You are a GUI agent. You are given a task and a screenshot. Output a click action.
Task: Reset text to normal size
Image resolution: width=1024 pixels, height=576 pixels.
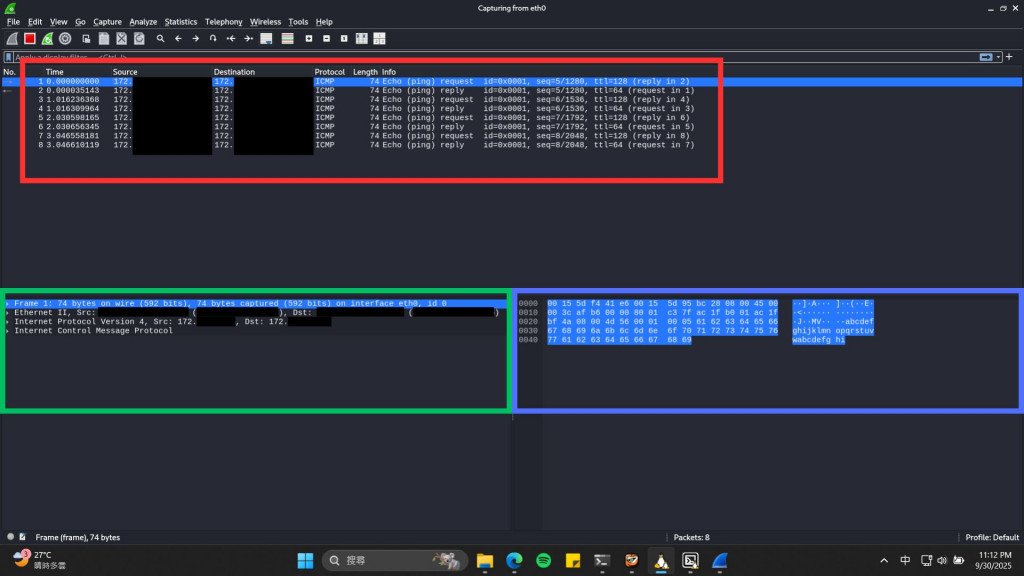pyautogui.click(x=344, y=39)
